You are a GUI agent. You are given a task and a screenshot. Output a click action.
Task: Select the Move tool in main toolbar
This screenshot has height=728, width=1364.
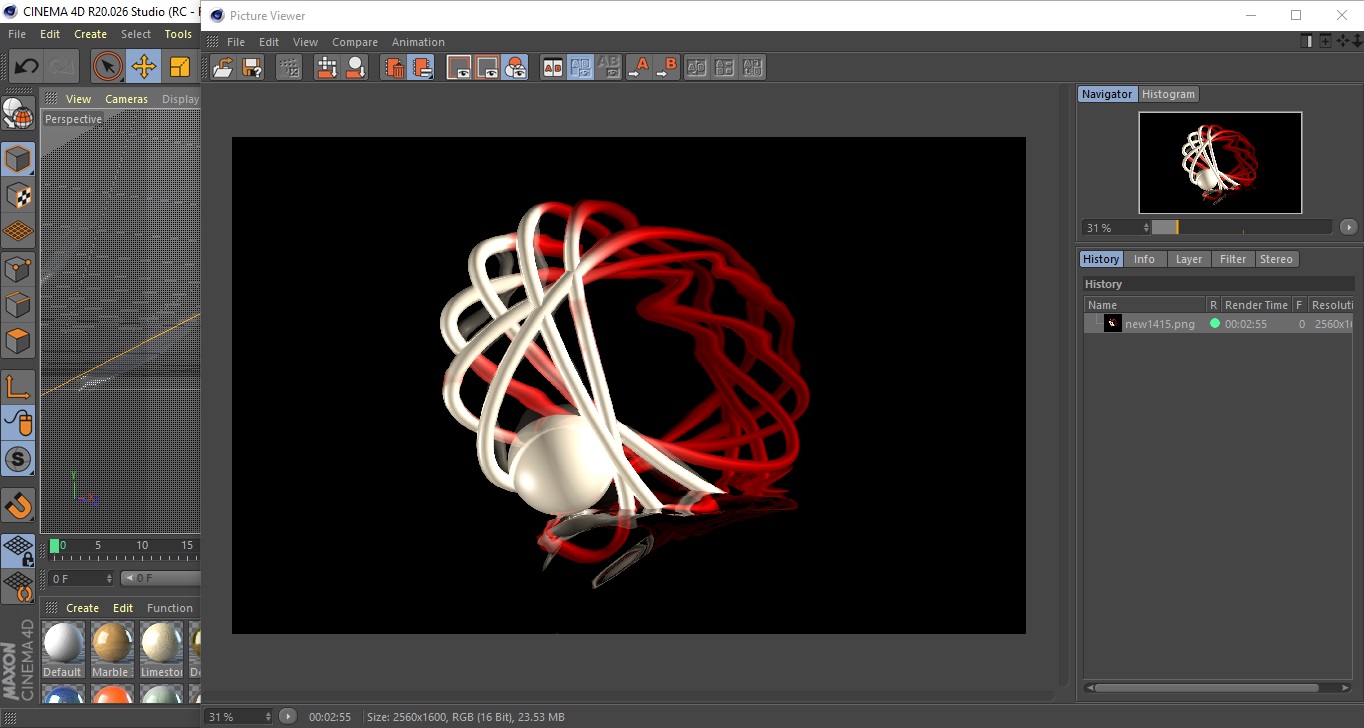144,67
